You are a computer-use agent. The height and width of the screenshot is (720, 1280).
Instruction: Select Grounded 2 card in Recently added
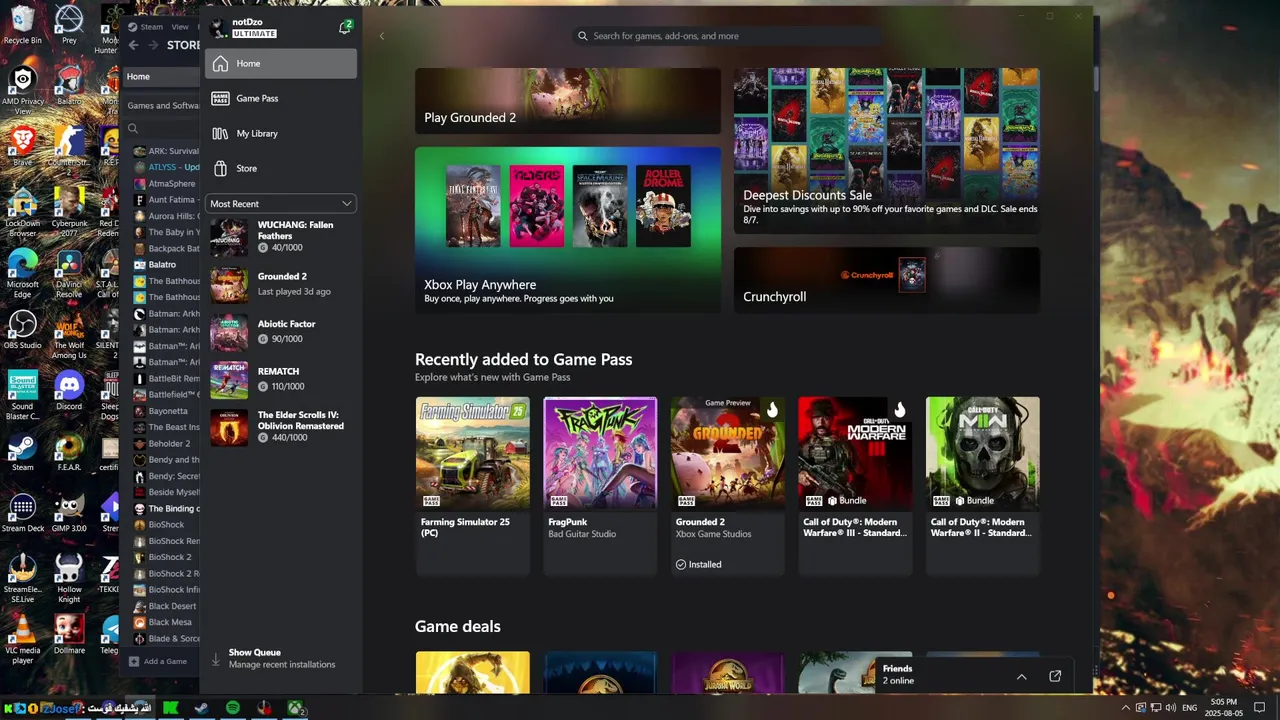pos(727,486)
